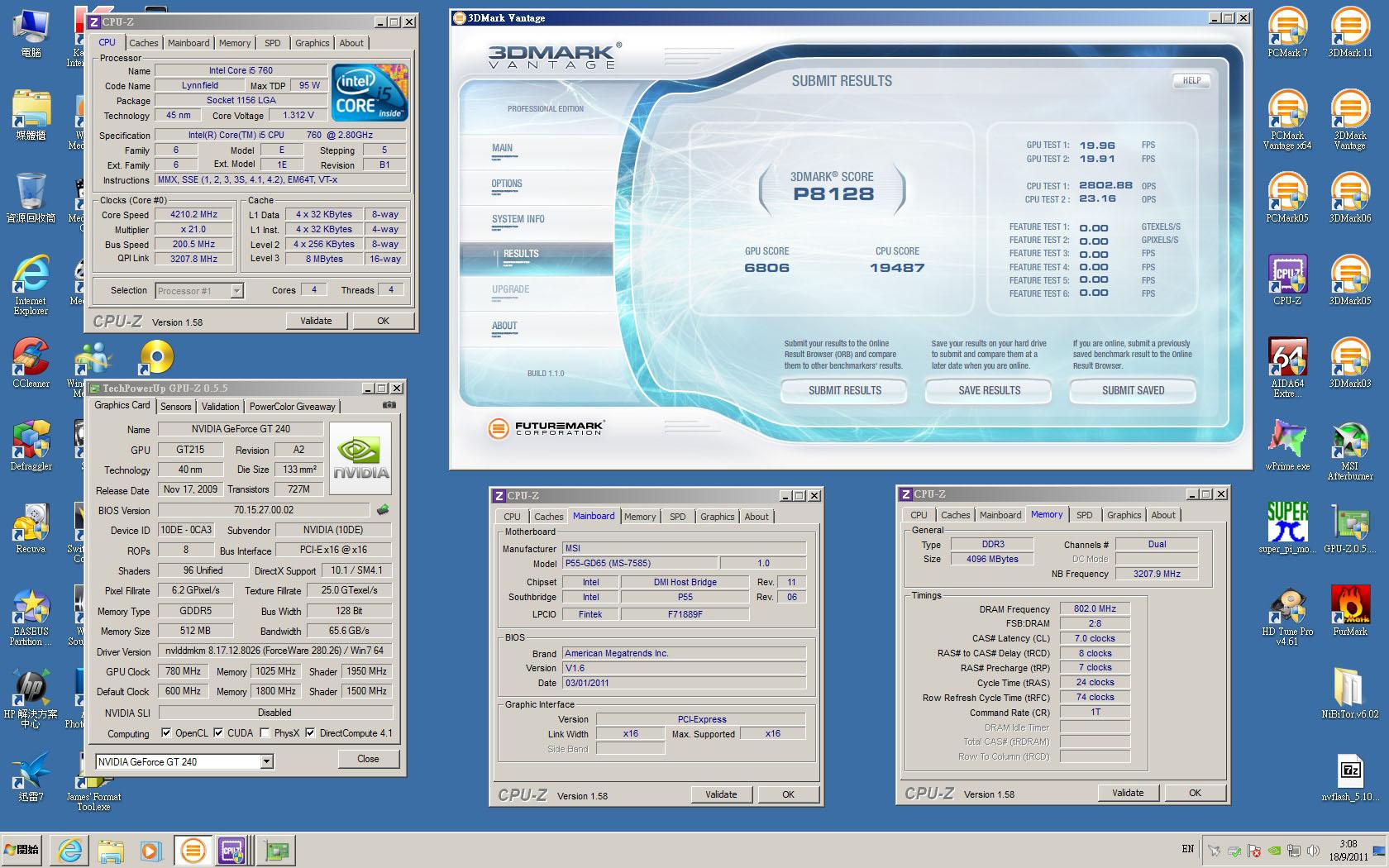Open the Recycle Bin desktop icon
Viewport: 1389px width, 868px height.
pos(31,198)
